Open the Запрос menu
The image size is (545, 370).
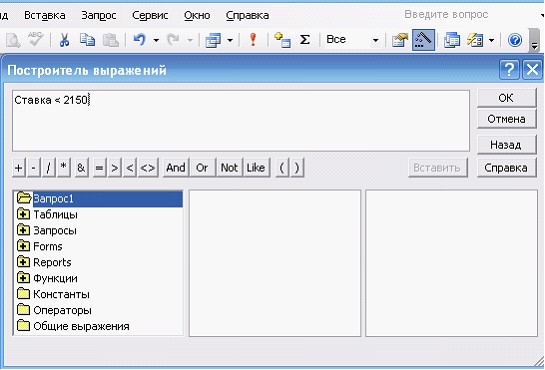point(99,15)
